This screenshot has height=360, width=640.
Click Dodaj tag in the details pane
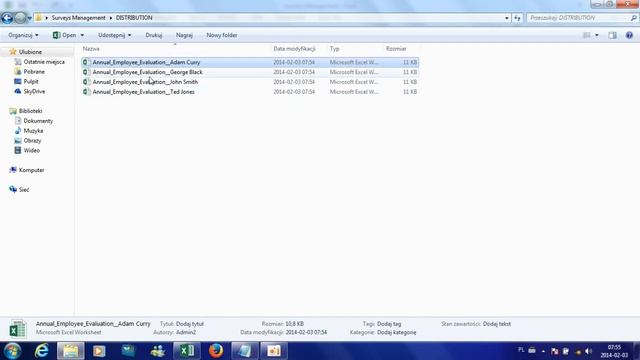389,324
